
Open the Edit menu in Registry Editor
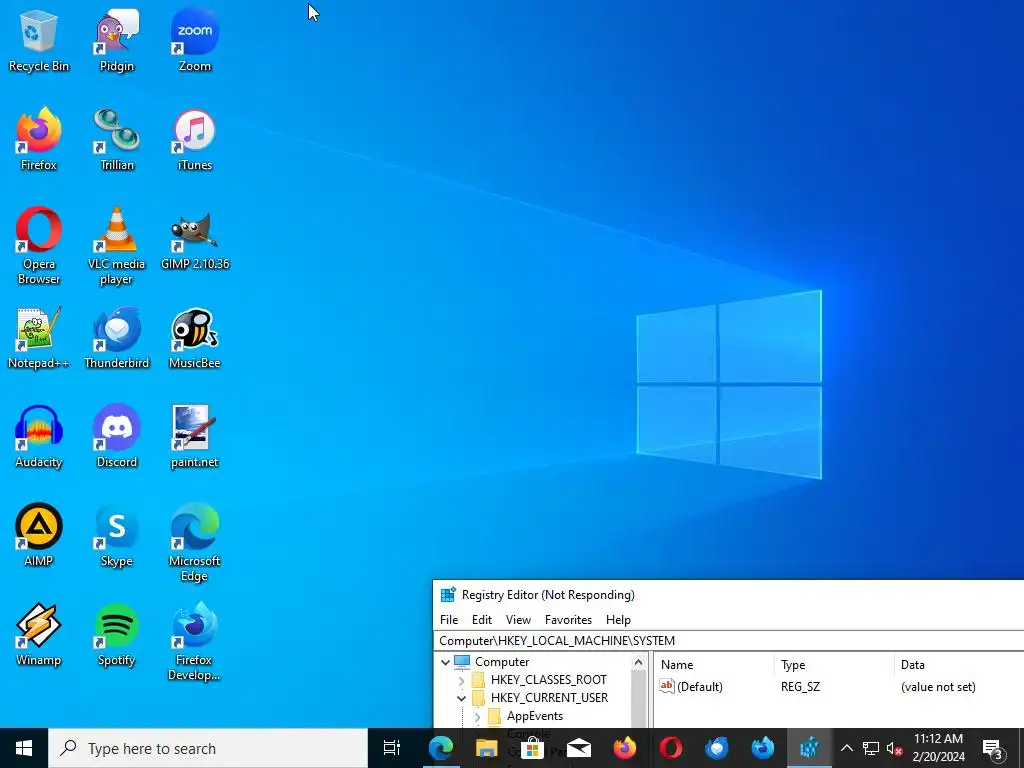[x=482, y=620]
